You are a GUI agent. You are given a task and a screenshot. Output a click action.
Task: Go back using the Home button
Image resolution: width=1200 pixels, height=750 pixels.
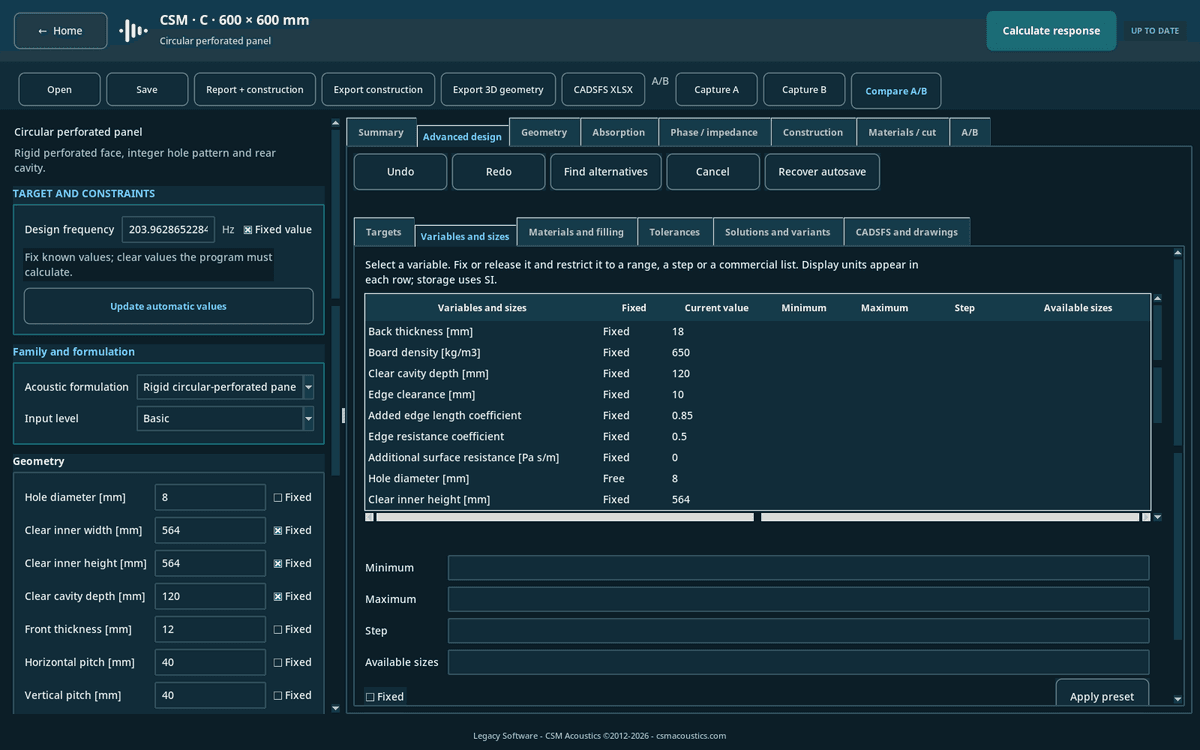[60, 31]
